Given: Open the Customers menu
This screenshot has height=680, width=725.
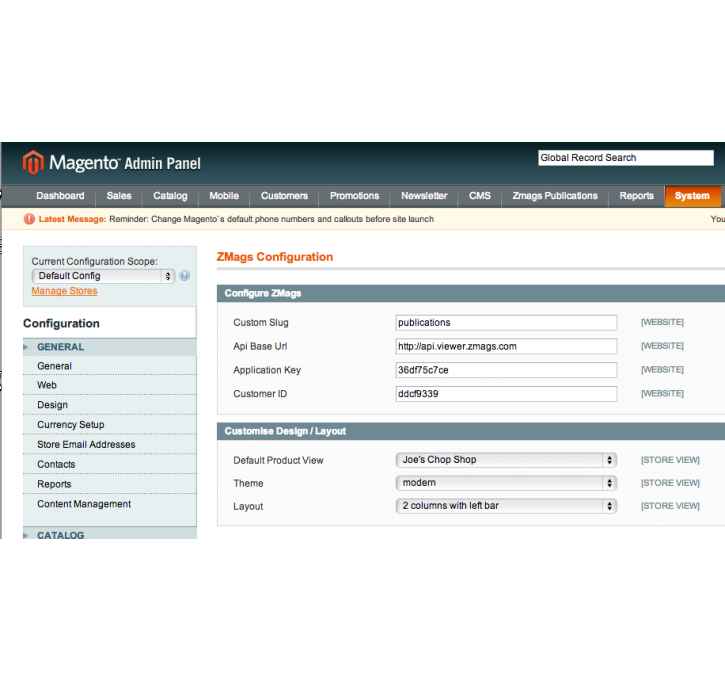Looking at the screenshot, I should pos(284,196).
